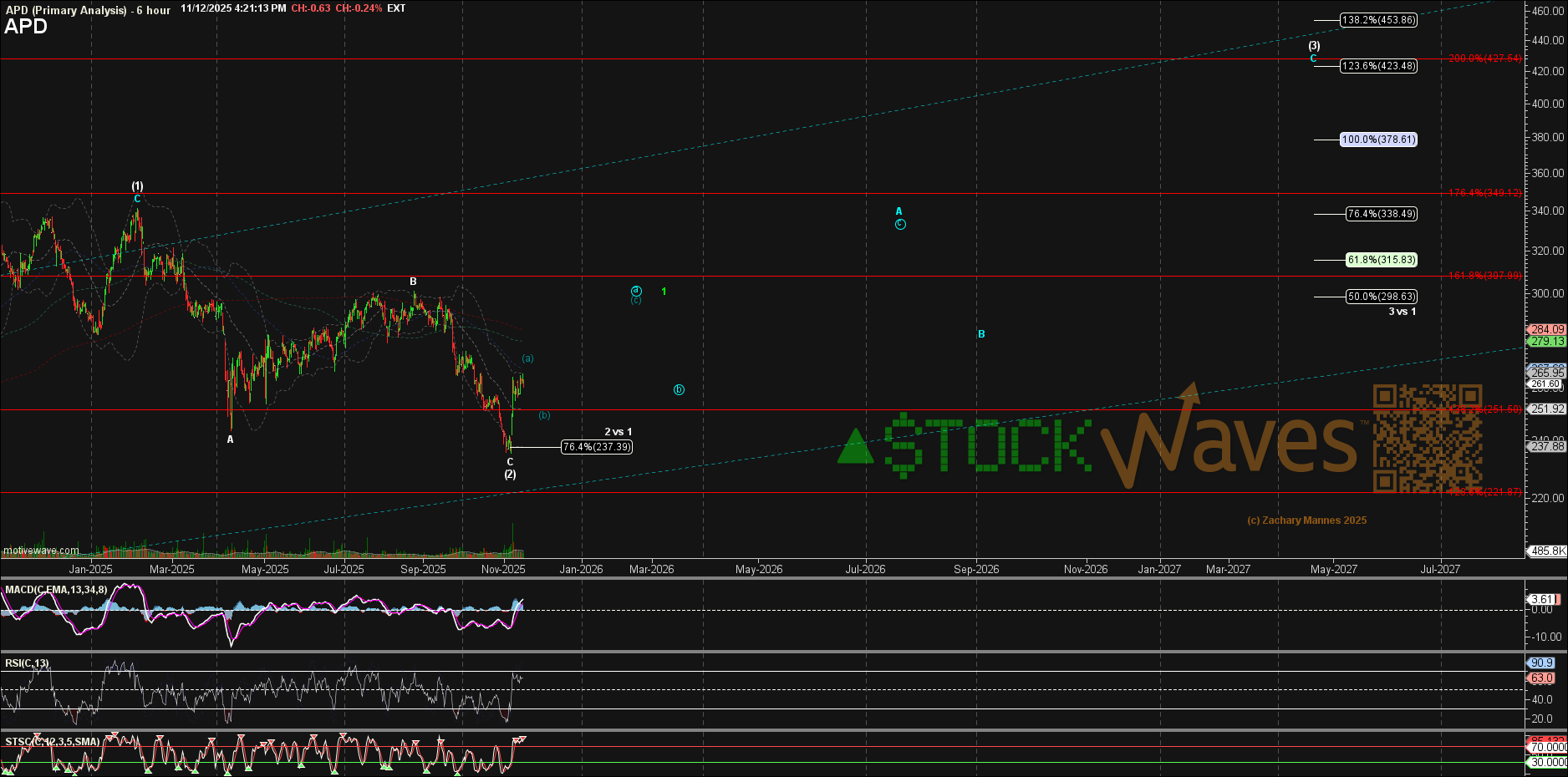
Task: Click the 61.8%(315.83) Fibonacci label
Action: point(1381,260)
